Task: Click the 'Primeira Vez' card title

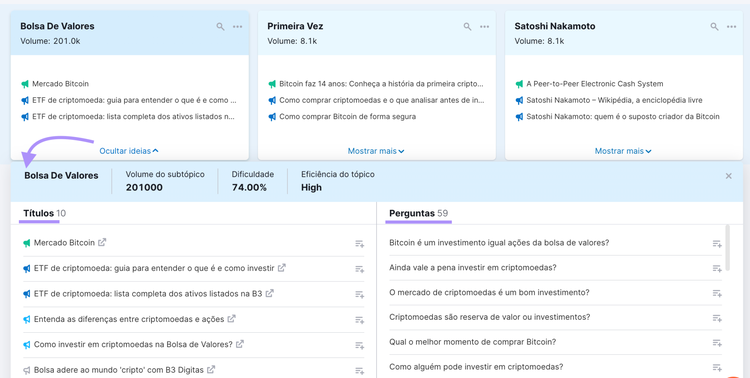Action: click(x=295, y=26)
